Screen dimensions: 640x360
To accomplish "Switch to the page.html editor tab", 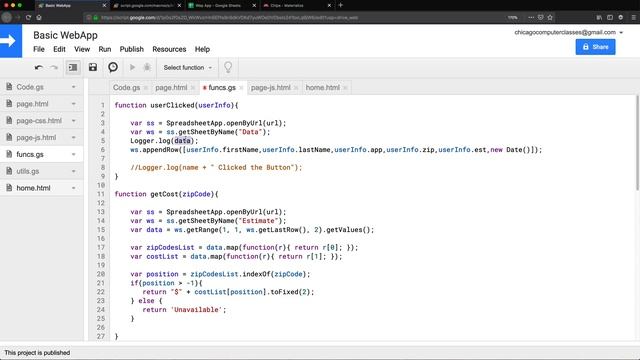I will pyautogui.click(x=171, y=87).
